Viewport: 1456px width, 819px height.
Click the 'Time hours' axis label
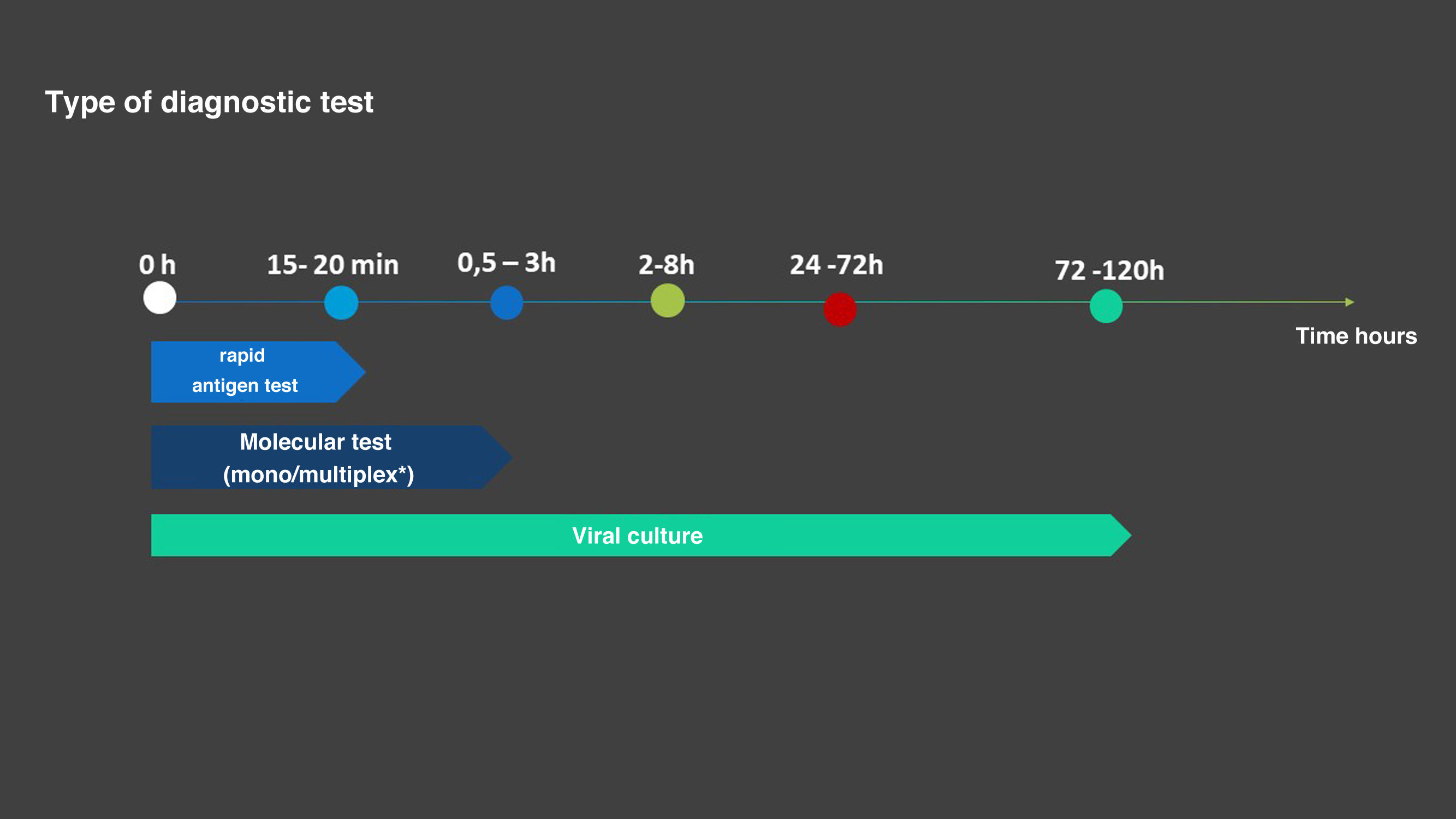coord(1356,336)
